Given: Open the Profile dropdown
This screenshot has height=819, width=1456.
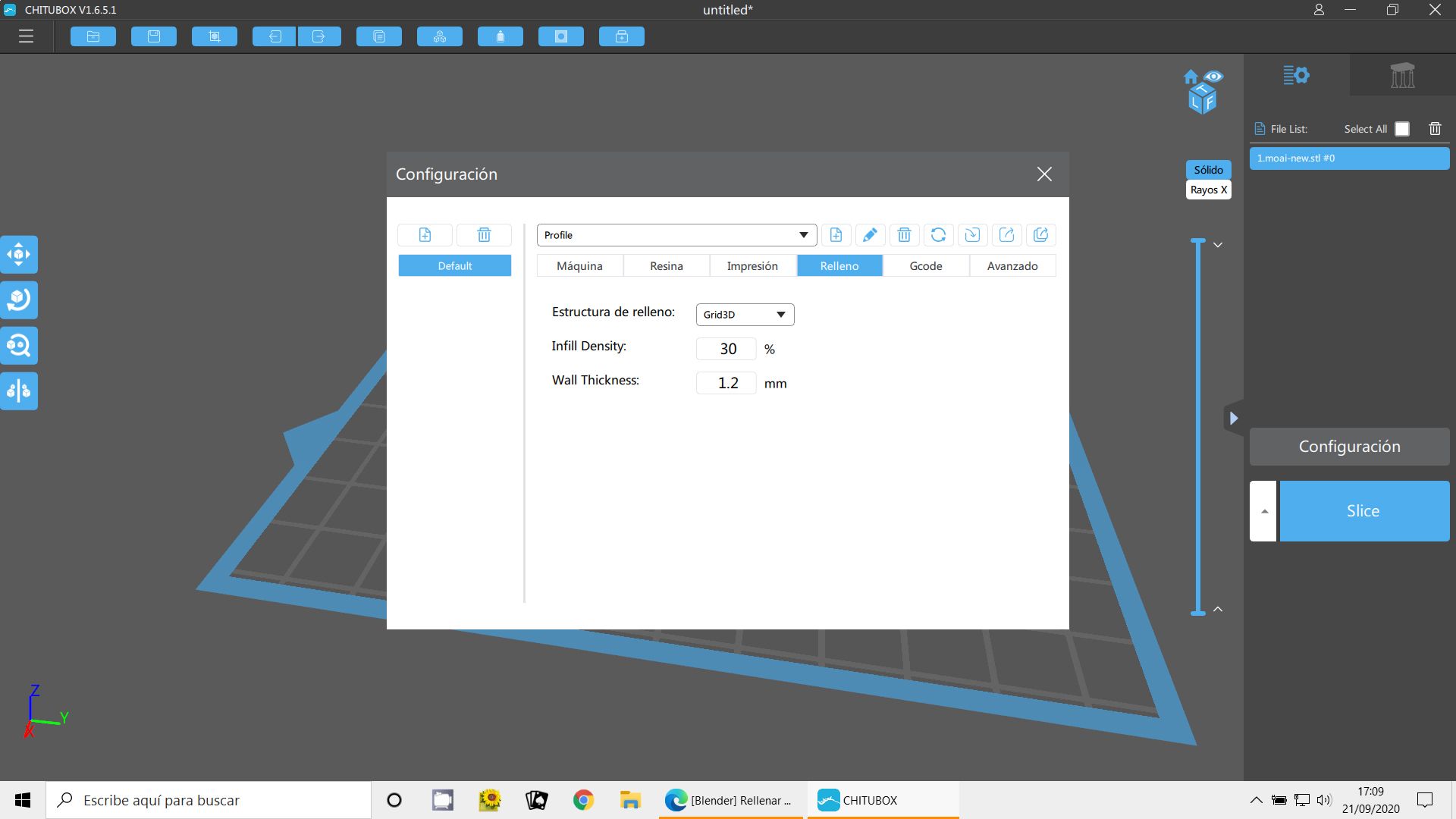Looking at the screenshot, I should click(676, 235).
